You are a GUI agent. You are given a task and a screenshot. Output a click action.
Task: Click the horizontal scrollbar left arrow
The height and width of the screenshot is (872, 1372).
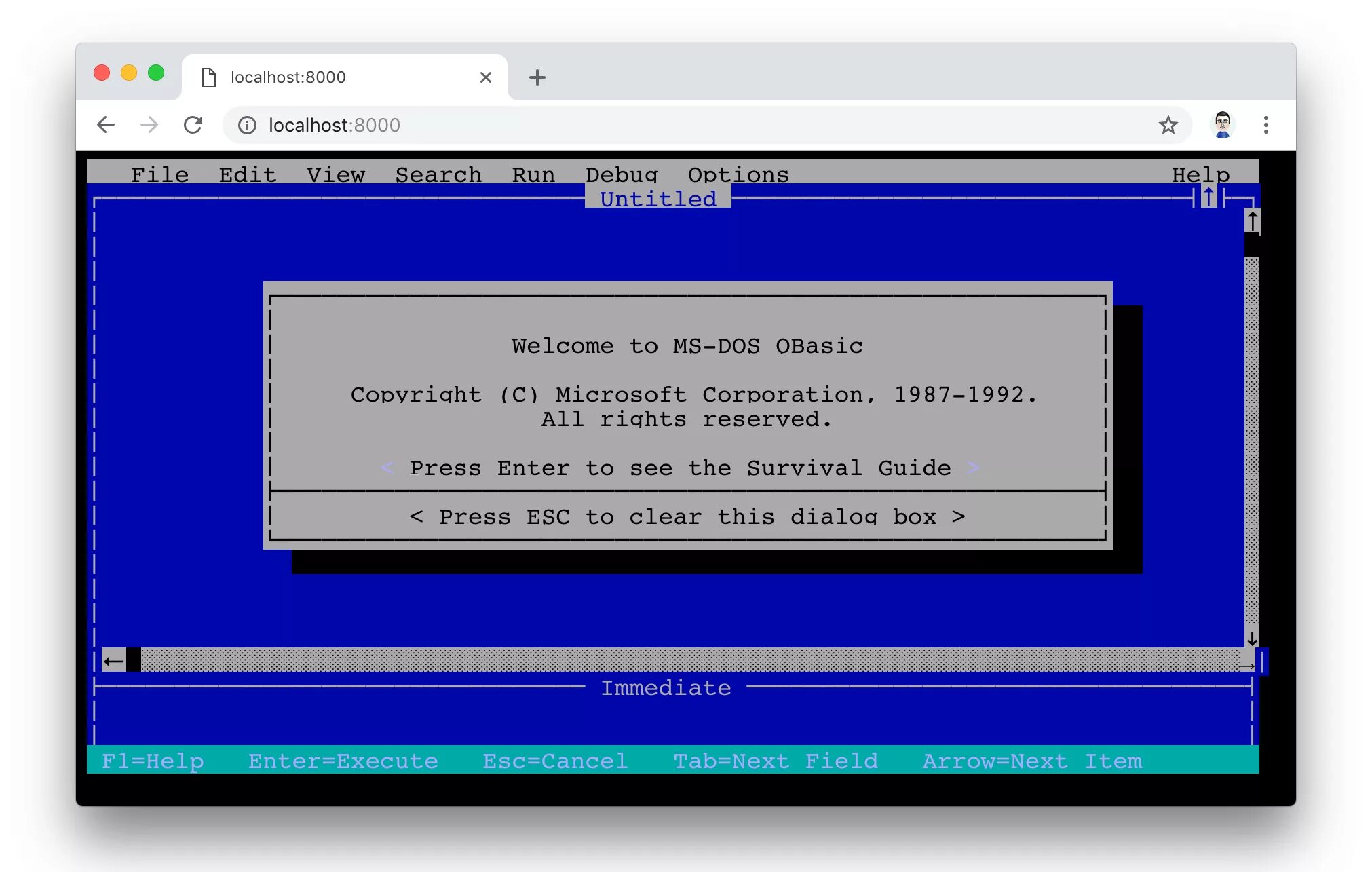(114, 660)
